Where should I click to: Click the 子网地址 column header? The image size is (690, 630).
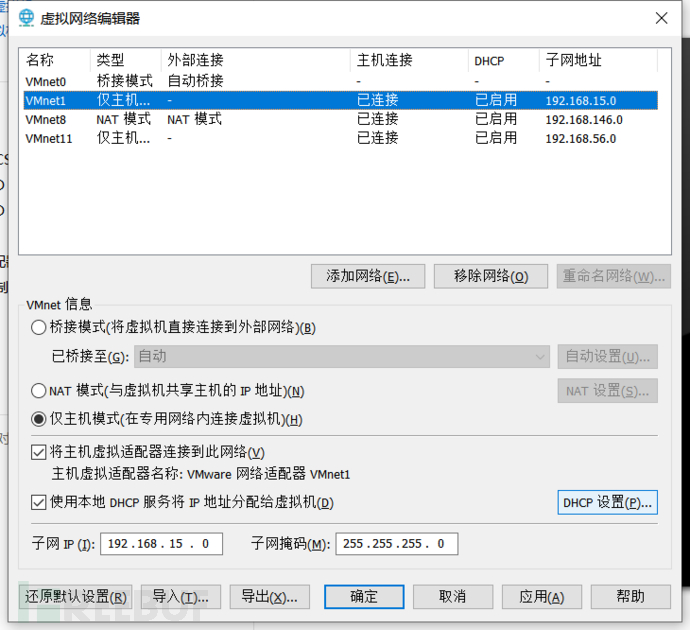point(598,60)
